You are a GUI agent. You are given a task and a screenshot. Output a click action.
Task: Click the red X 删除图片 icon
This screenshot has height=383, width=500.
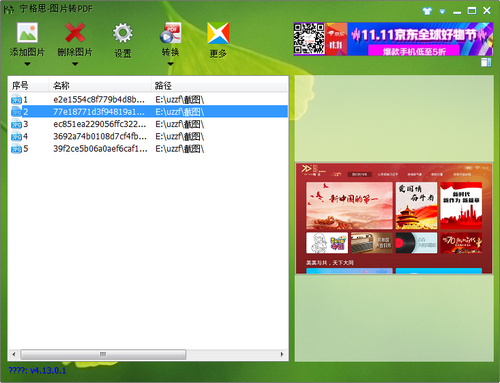[75, 33]
